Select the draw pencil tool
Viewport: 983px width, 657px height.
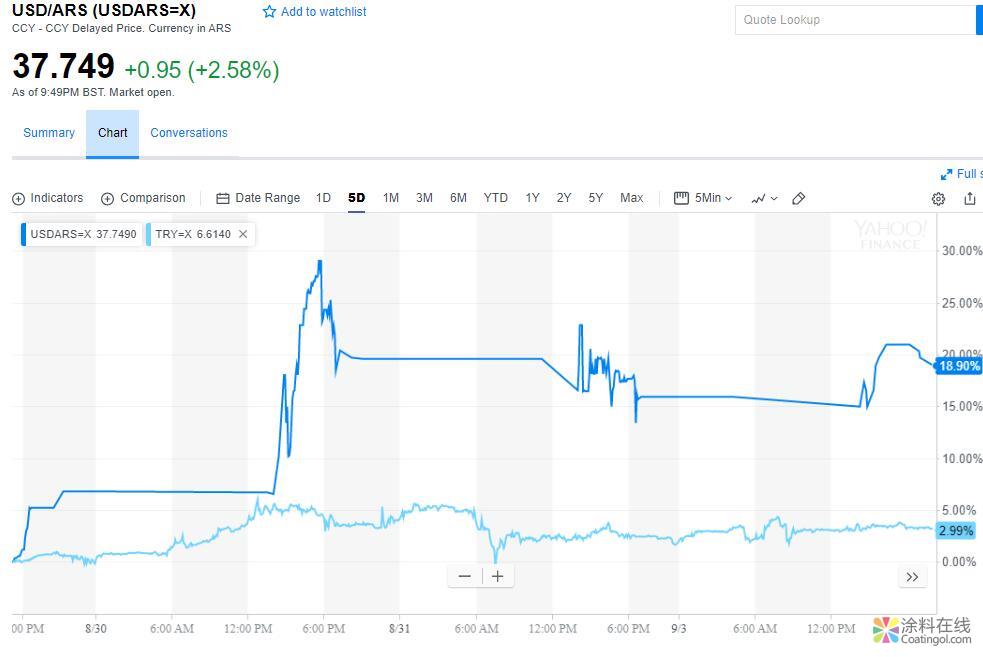tap(798, 198)
